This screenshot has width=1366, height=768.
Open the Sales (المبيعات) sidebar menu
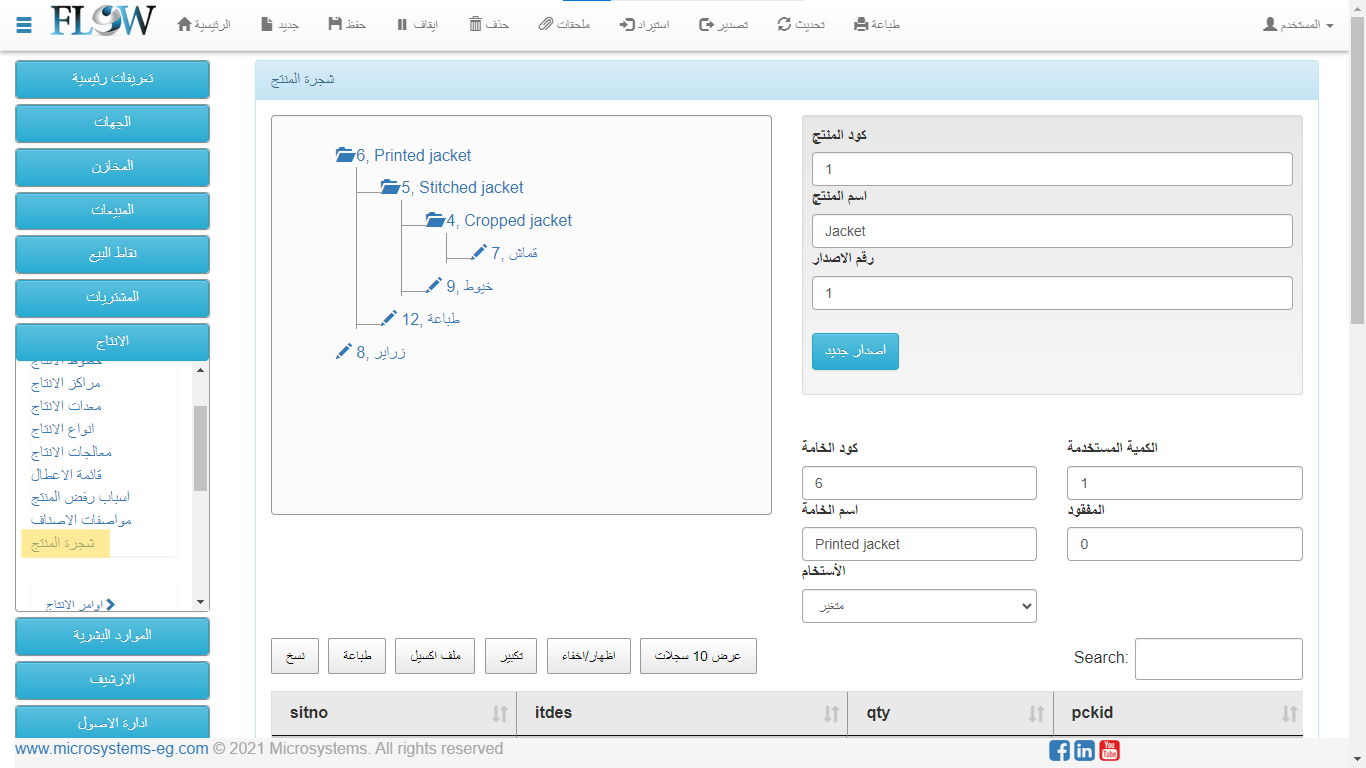112,210
